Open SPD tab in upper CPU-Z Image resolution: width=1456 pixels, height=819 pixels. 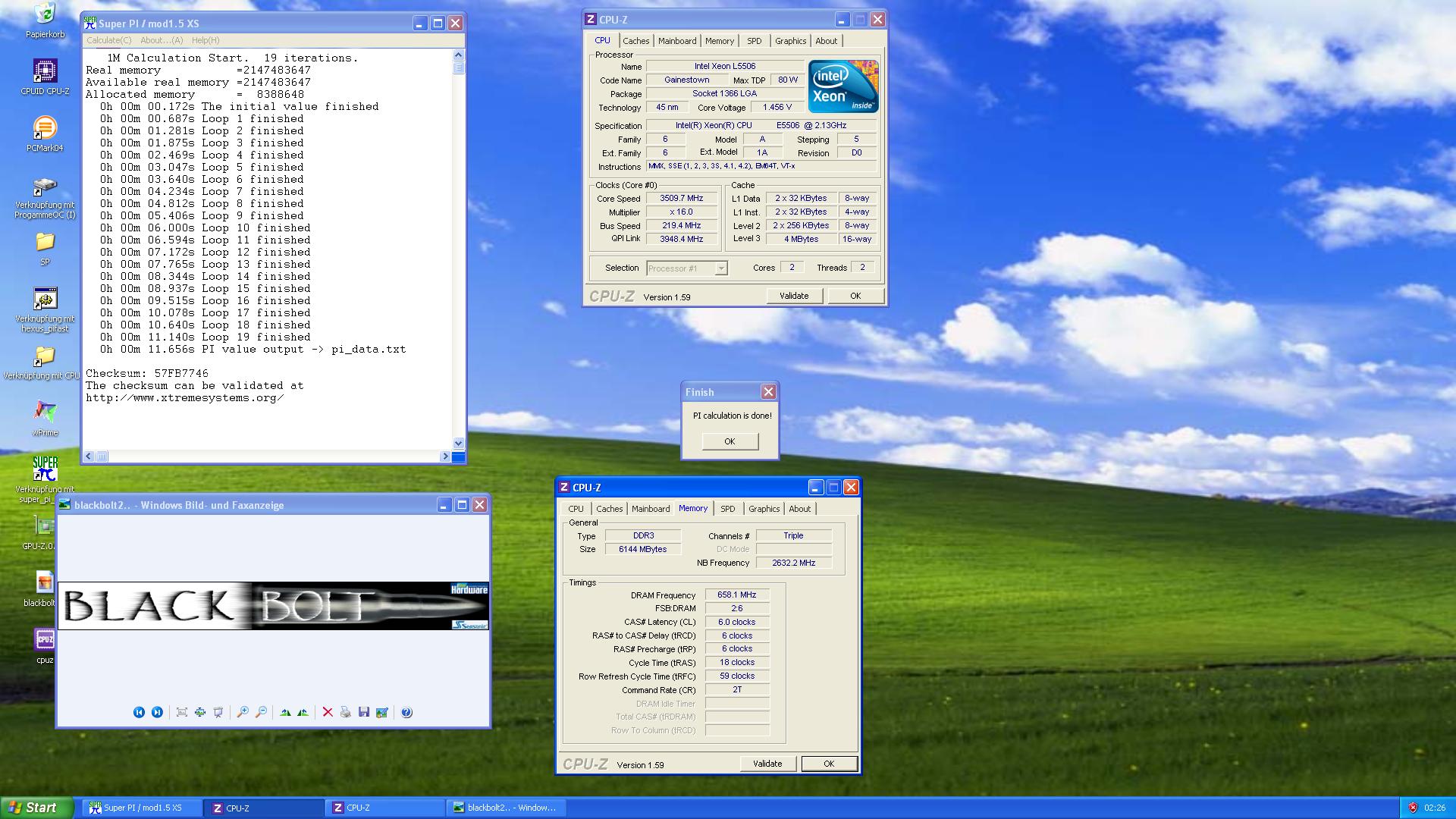pyautogui.click(x=754, y=41)
